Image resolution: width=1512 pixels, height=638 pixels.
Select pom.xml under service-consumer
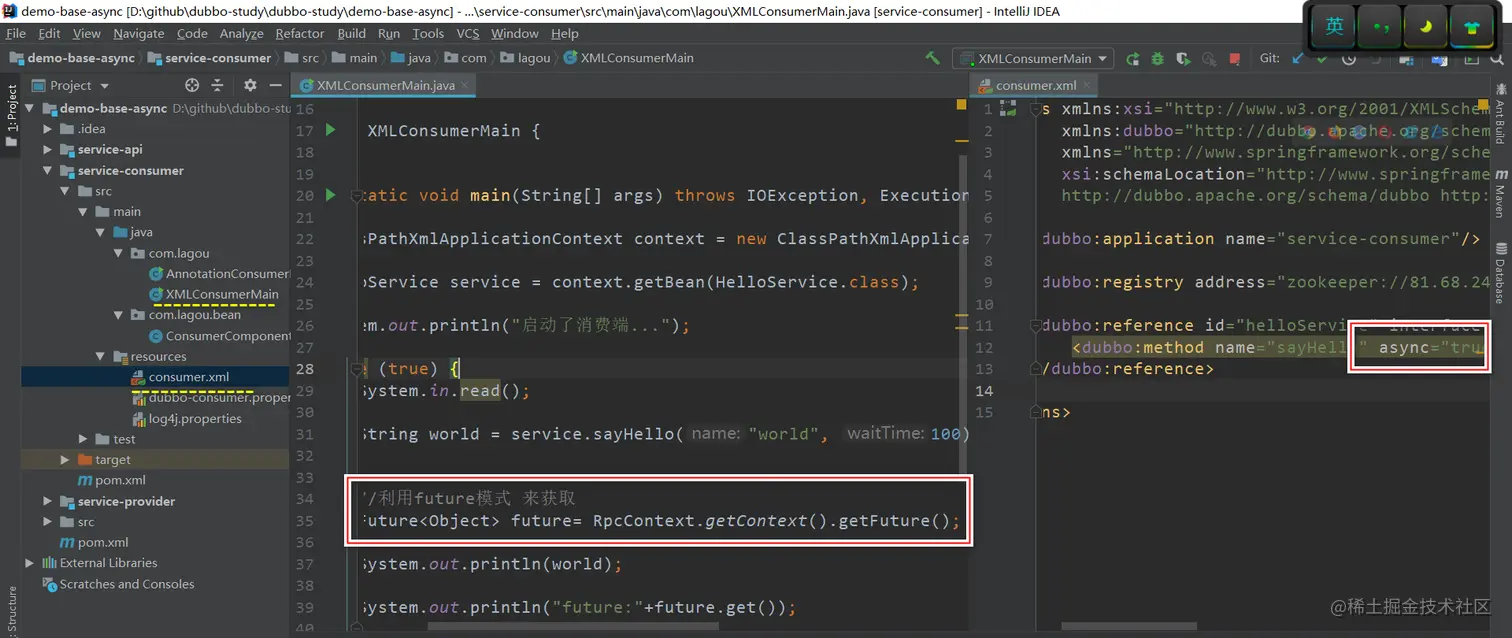pos(111,481)
